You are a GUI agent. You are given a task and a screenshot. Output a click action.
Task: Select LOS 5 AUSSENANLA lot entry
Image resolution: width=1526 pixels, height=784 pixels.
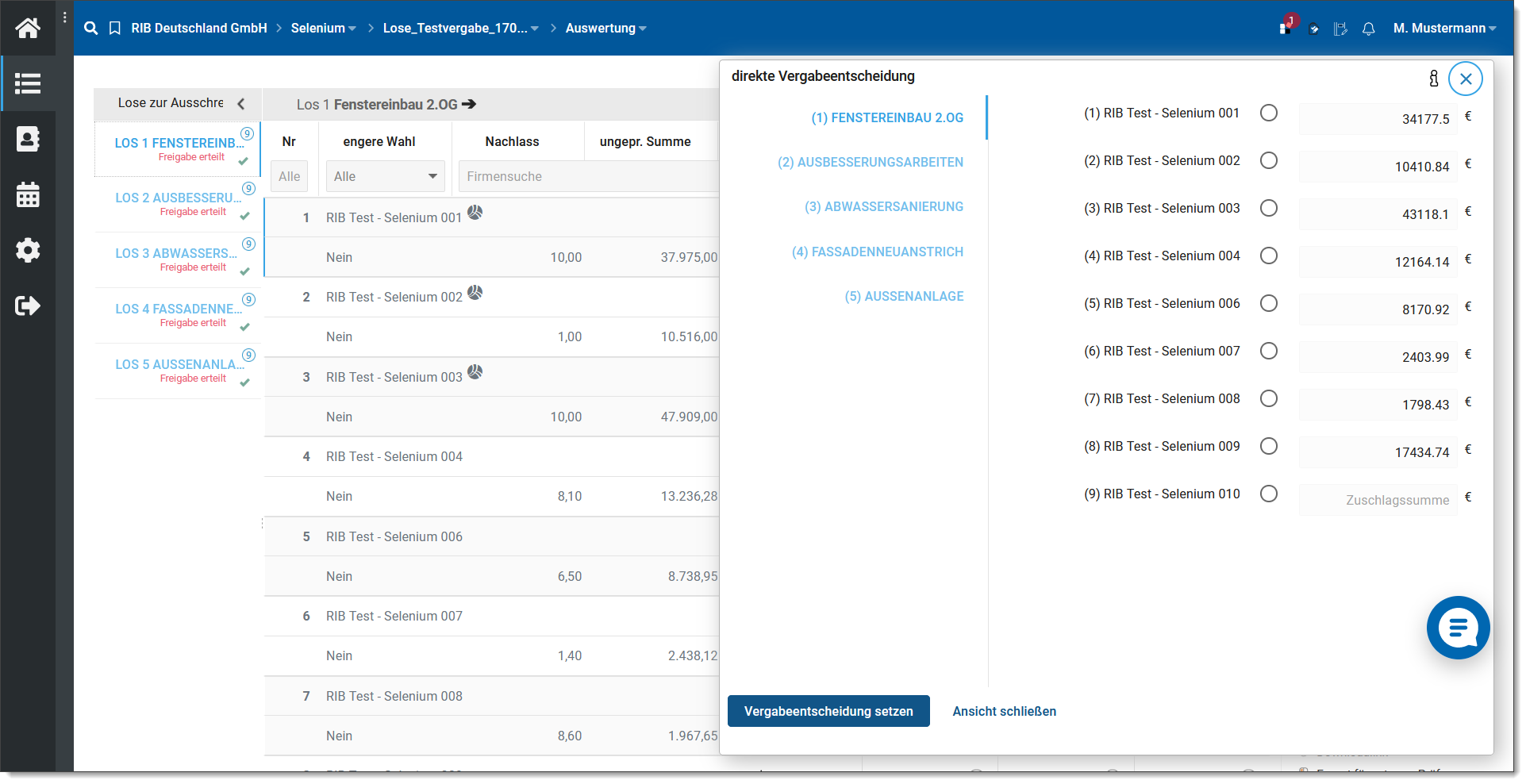point(178,371)
